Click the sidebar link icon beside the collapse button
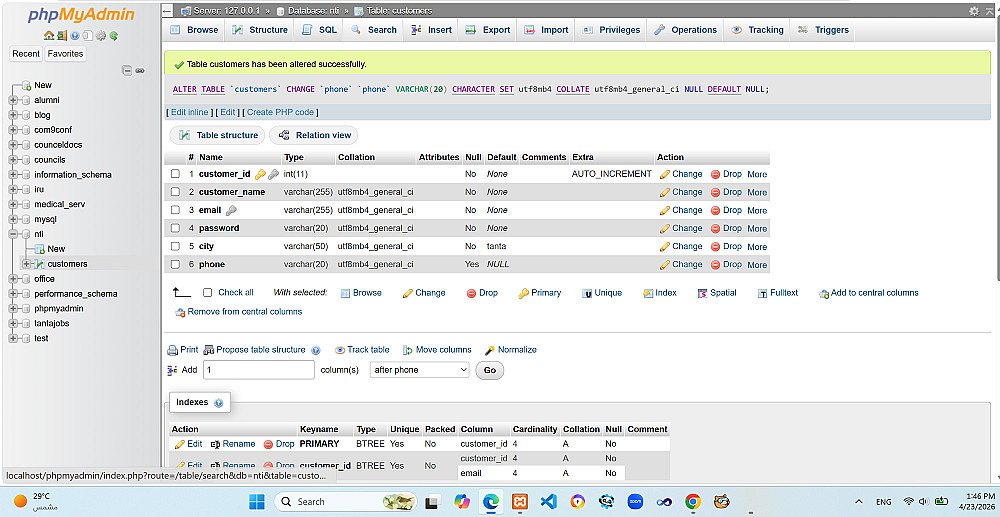This screenshot has height=517, width=1000. 140,70
